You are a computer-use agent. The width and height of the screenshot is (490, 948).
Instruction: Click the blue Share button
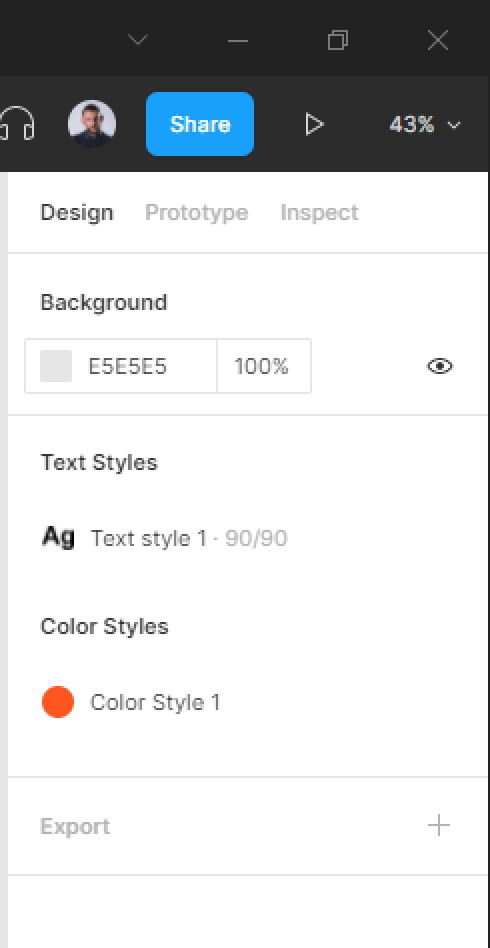point(200,124)
